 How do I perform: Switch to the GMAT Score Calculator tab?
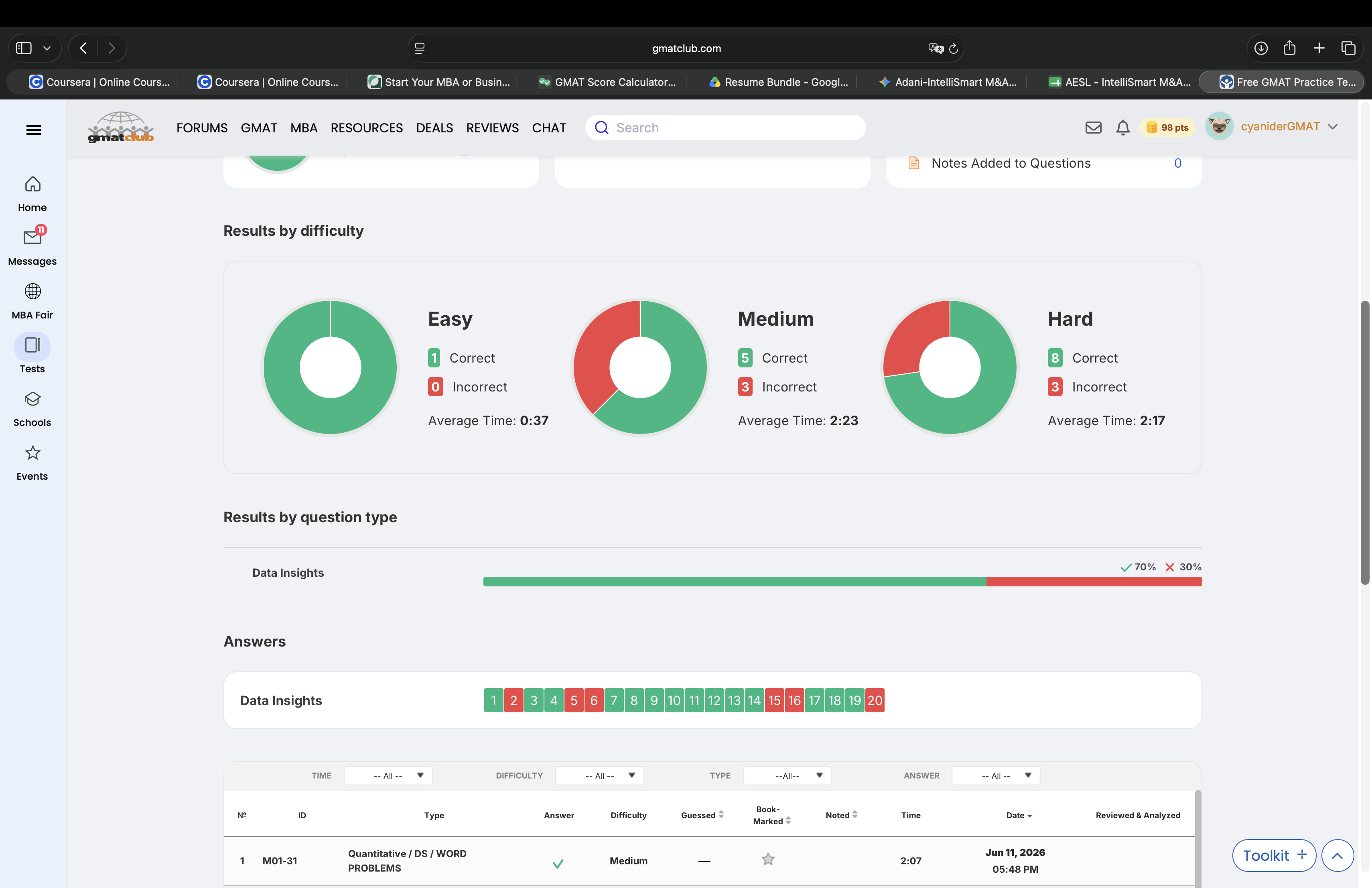click(607, 82)
